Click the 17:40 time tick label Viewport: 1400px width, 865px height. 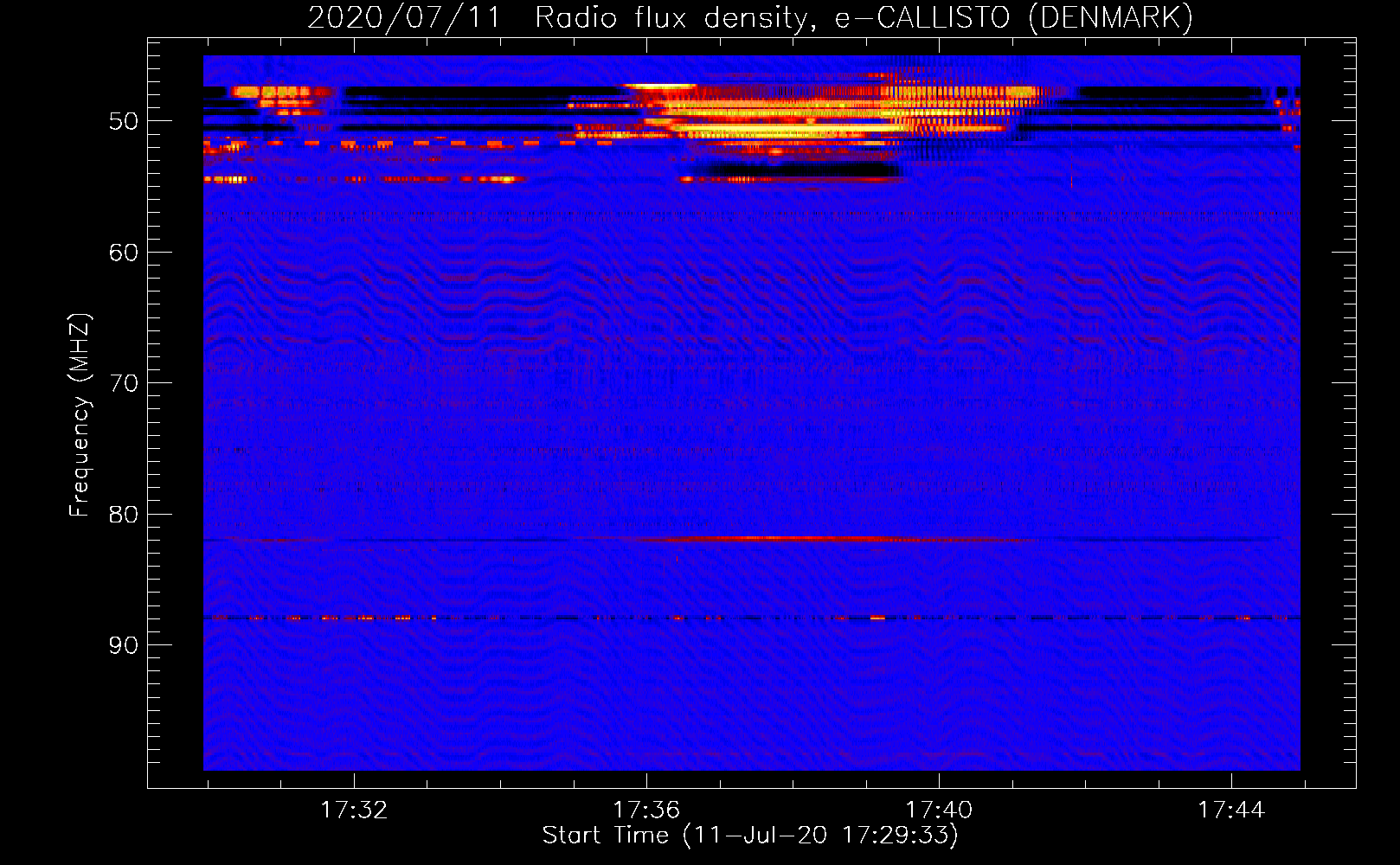coord(939,811)
